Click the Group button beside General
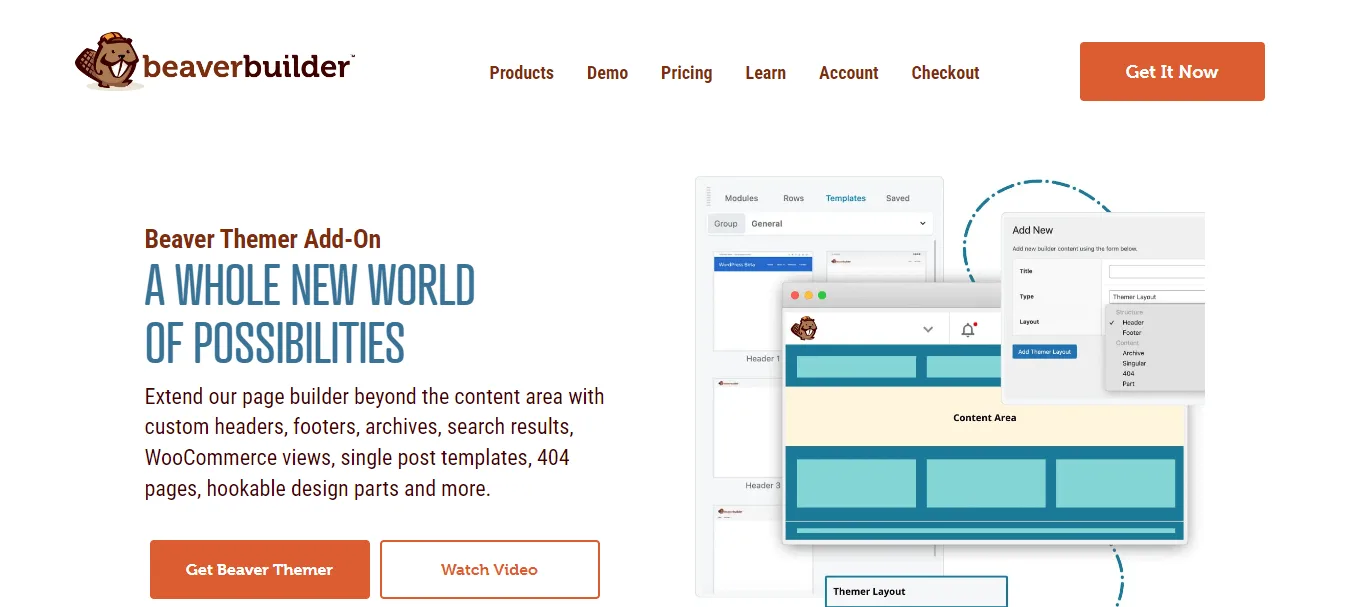The image size is (1349, 607). [726, 224]
